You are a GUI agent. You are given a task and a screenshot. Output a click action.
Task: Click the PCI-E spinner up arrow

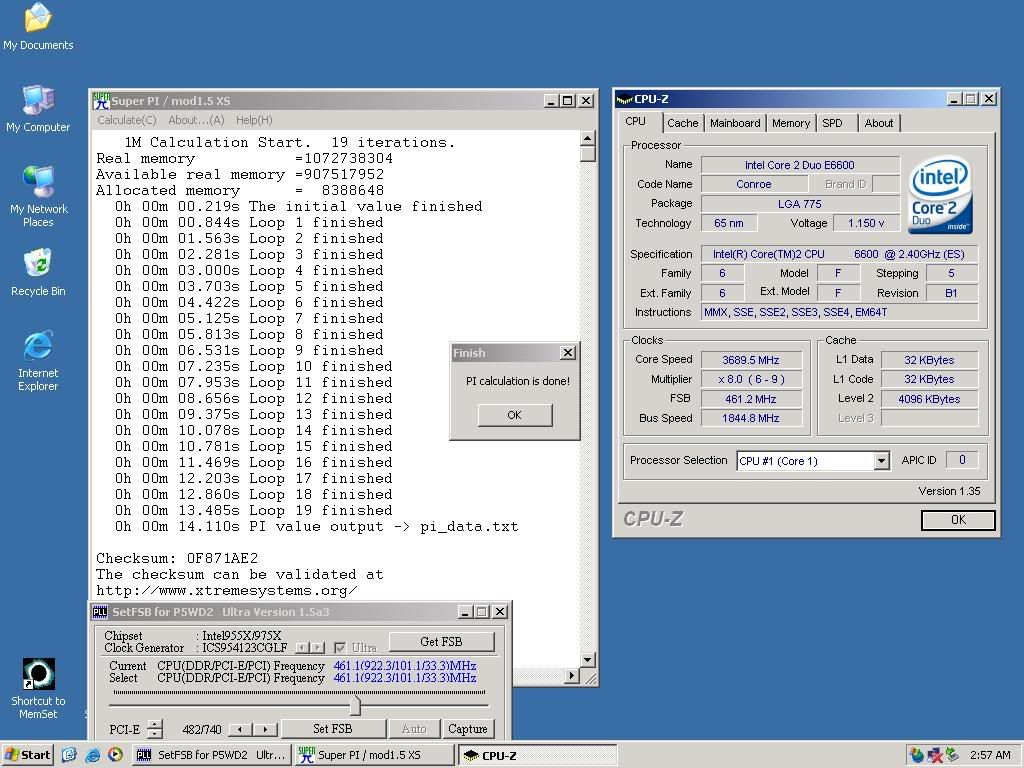point(154,724)
